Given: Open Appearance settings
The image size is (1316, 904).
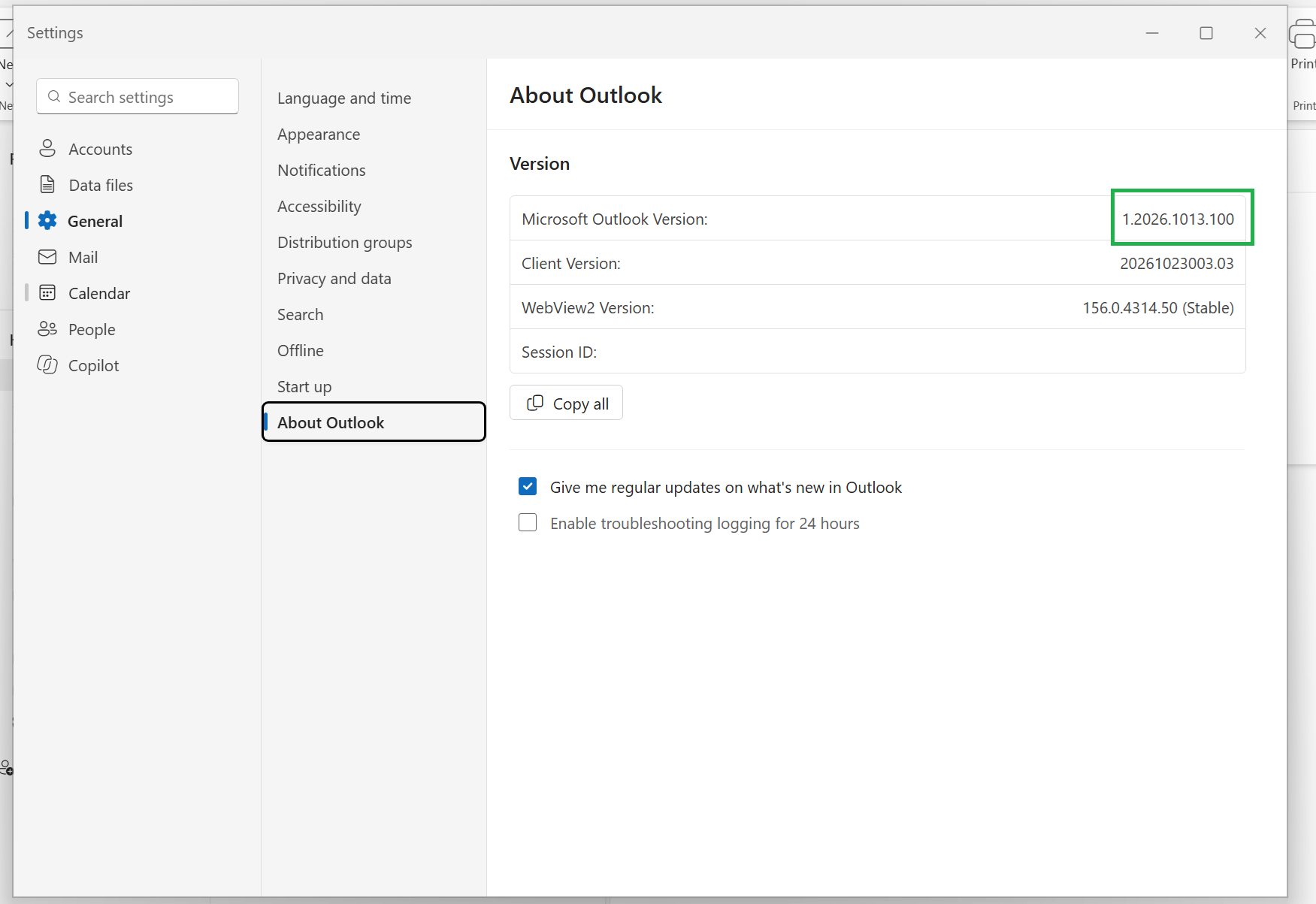Looking at the screenshot, I should [319, 135].
